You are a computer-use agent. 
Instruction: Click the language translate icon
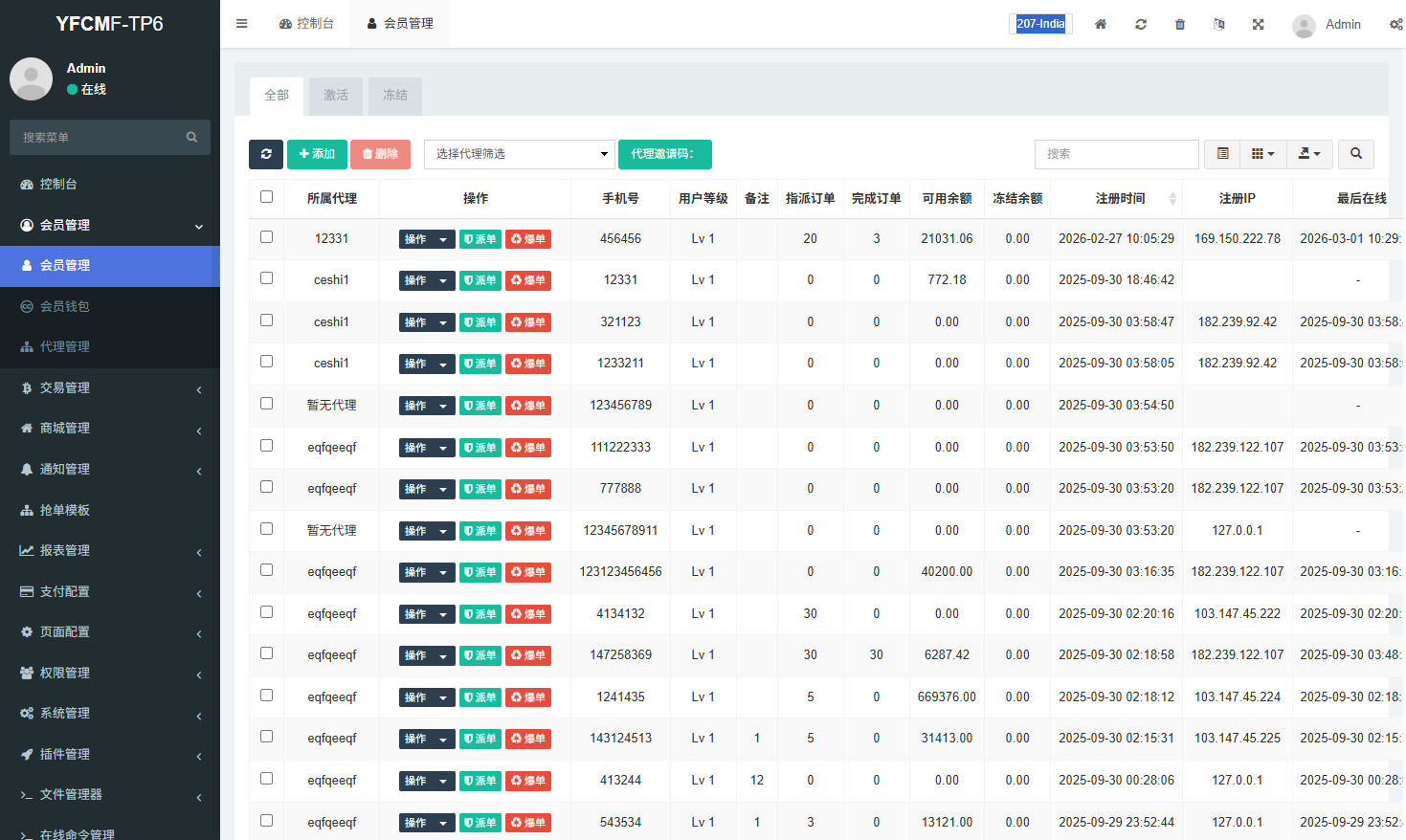coord(1219,24)
